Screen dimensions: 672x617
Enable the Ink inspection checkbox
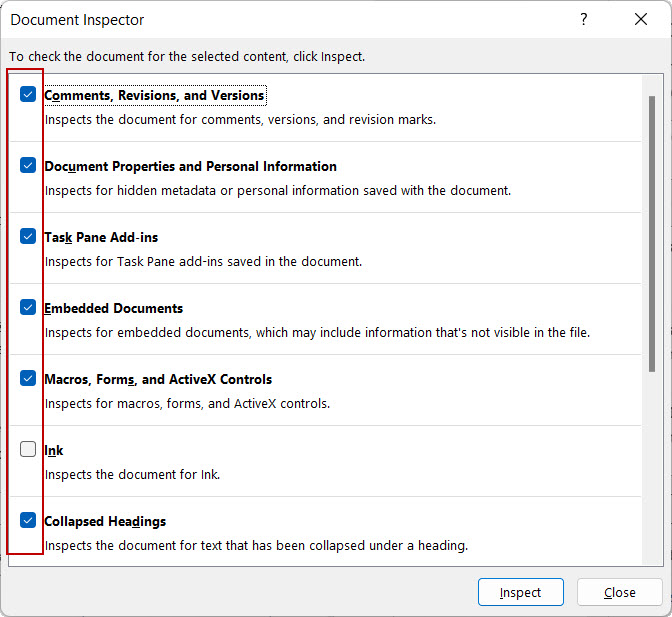(28, 450)
